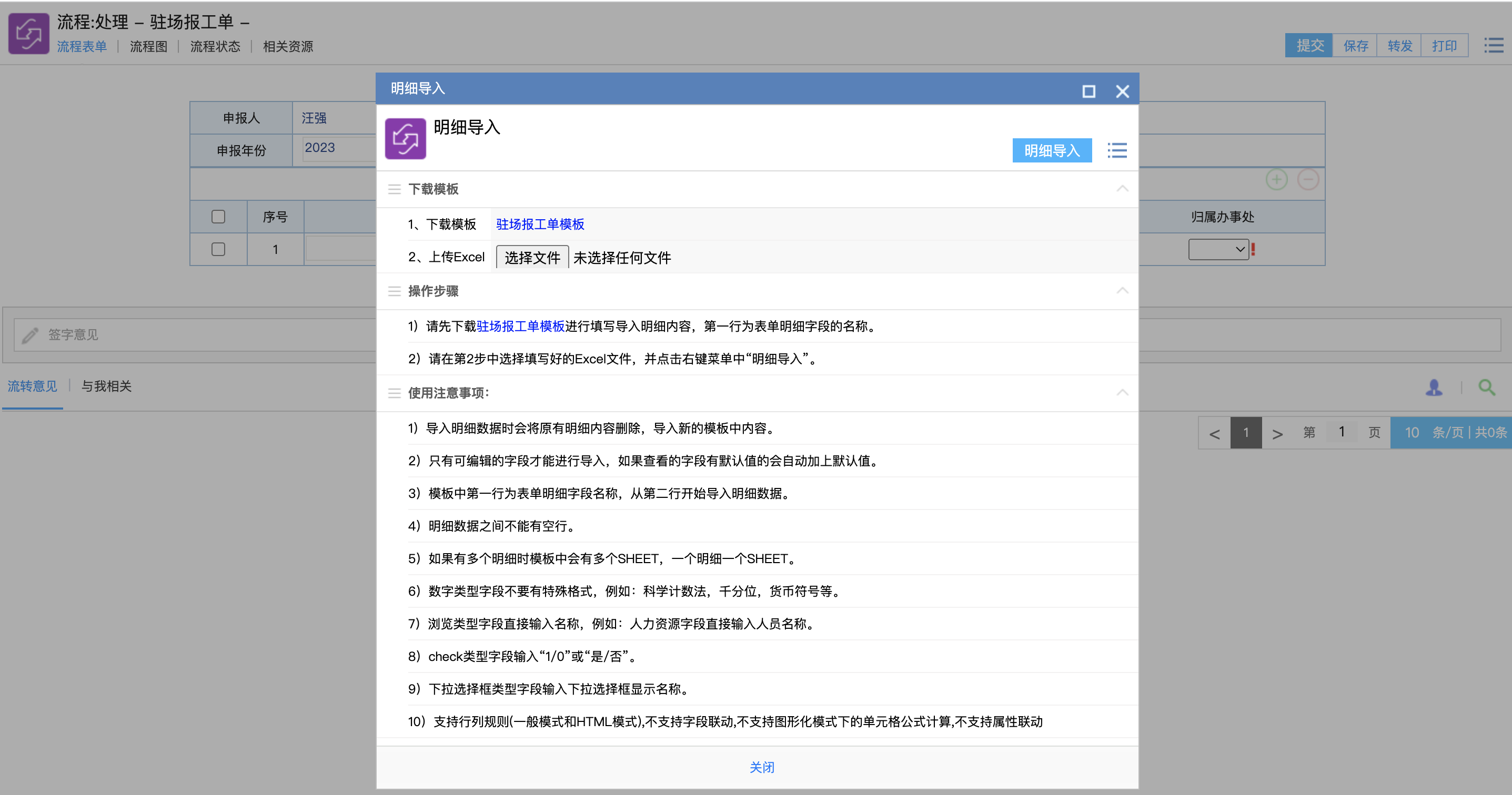Collapse the 下载模板 section

tap(1122, 189)
